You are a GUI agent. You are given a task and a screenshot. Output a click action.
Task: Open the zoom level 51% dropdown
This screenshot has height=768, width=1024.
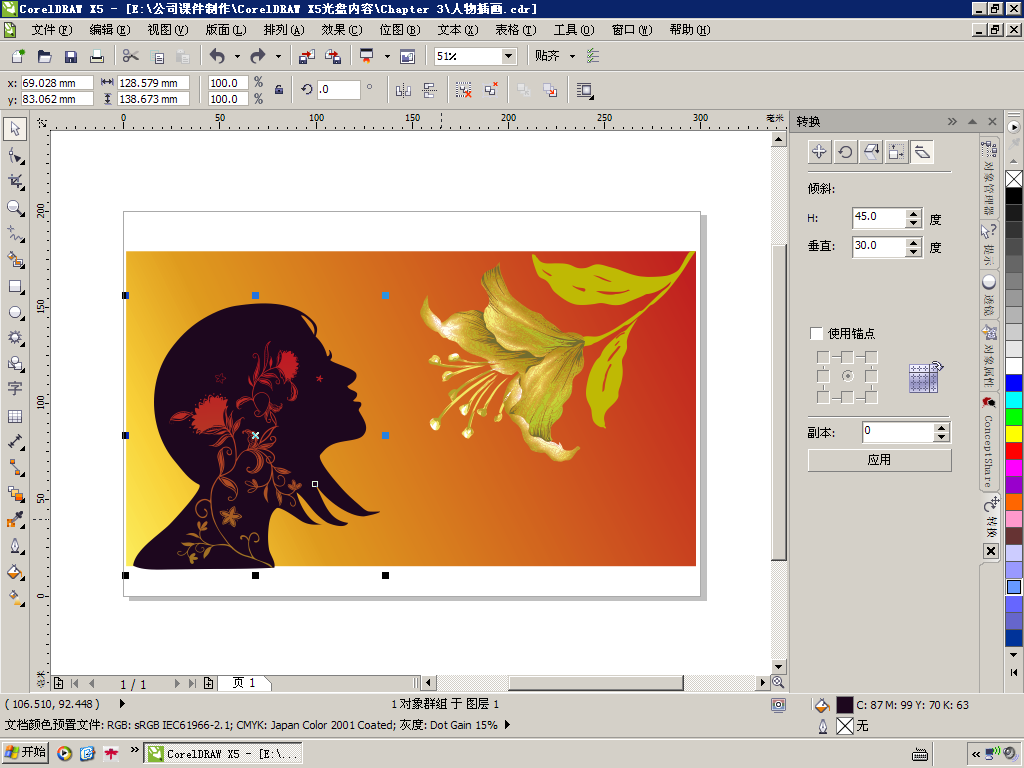tap(508, 57)
